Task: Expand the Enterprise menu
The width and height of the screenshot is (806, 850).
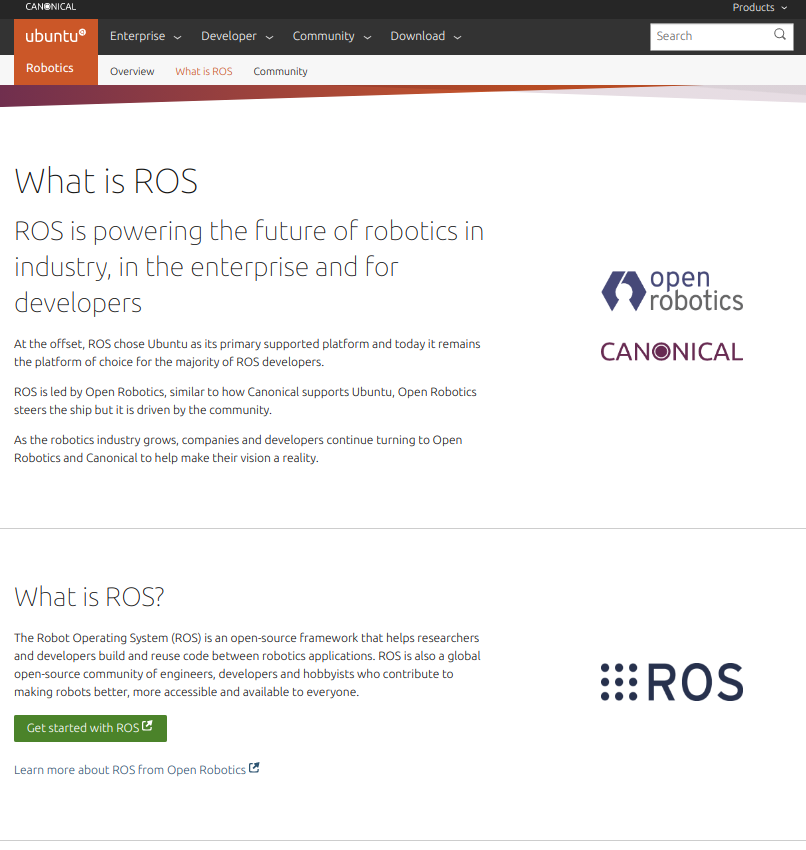Action: click(145, 35)
